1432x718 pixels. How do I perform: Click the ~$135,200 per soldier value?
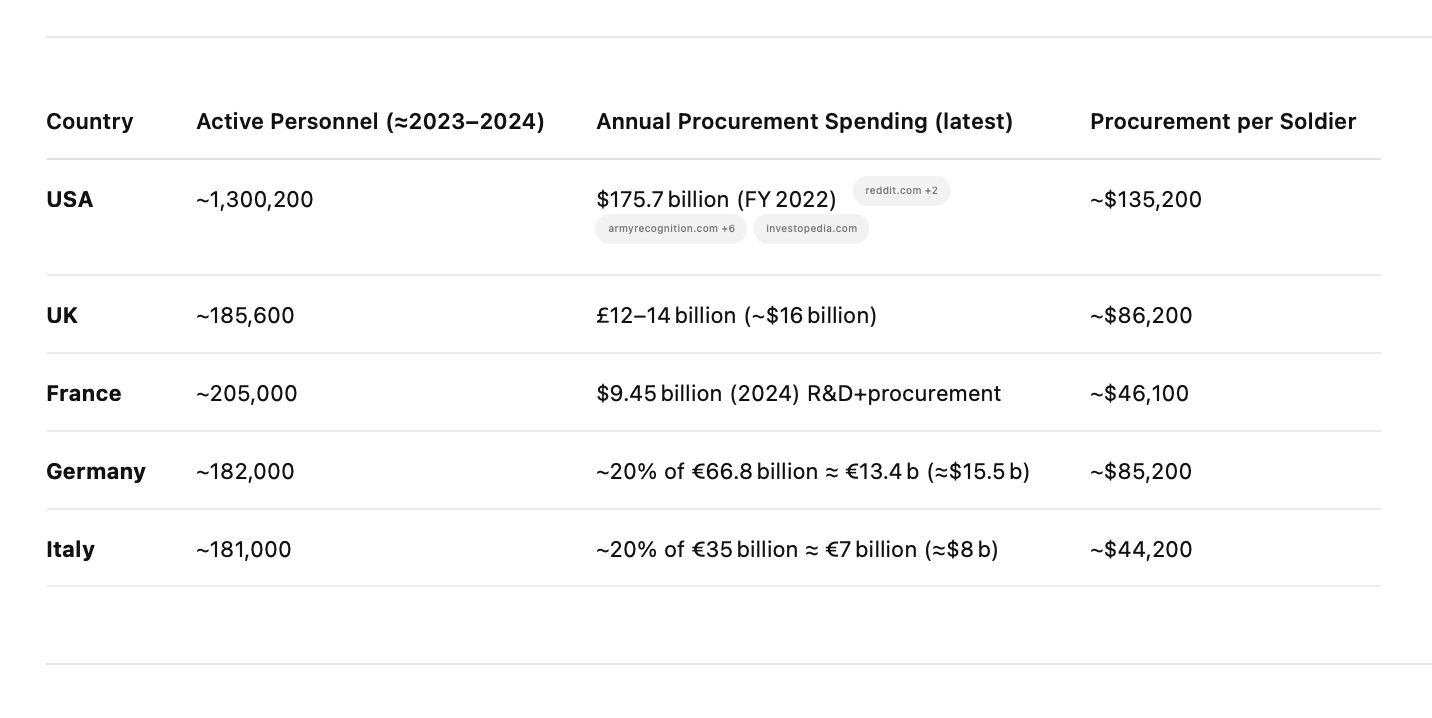point(1146,199)
